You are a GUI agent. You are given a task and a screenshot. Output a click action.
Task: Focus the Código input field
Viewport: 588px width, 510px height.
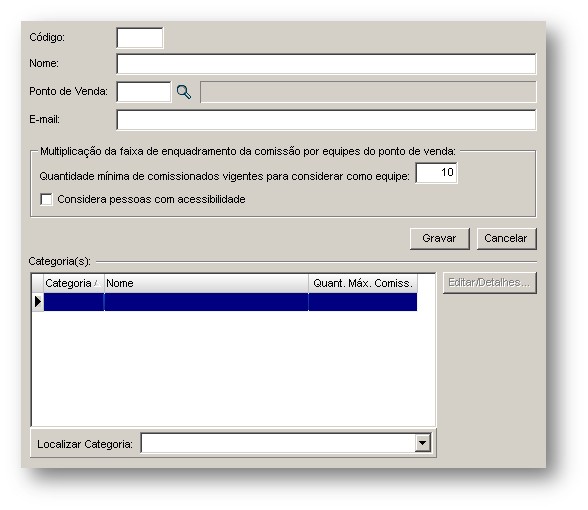pyautogui.click(x=140, y=38)
